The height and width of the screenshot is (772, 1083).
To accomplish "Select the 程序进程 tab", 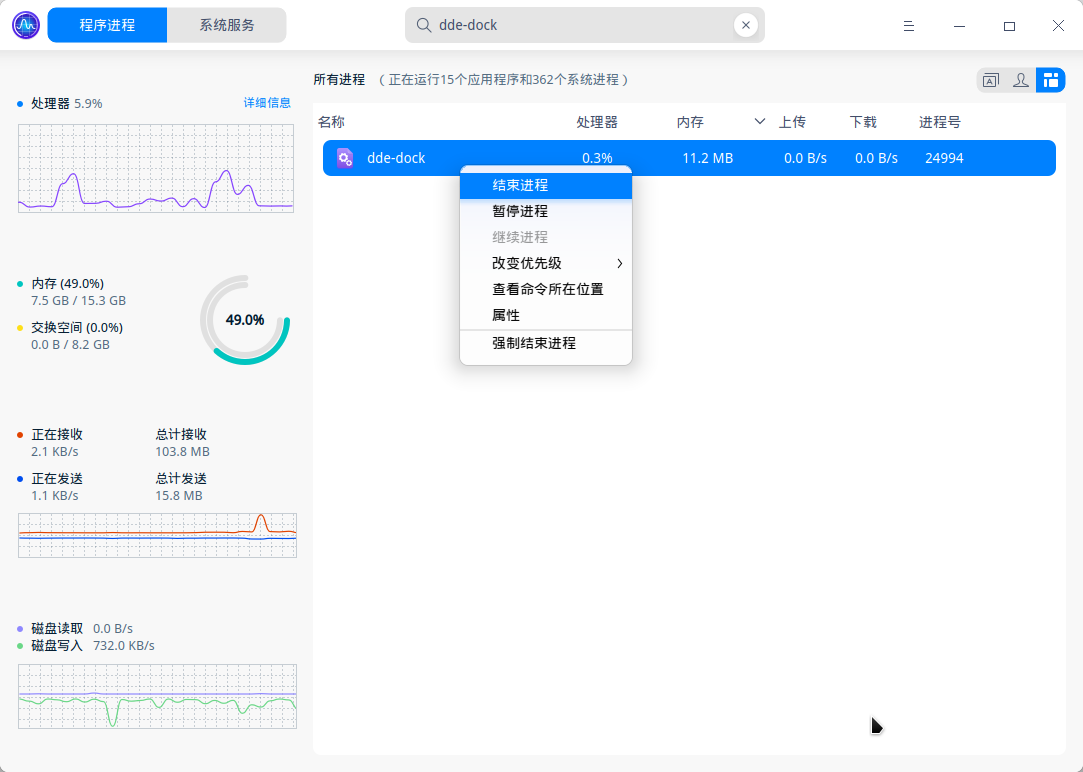I will (x=107, y=24).
